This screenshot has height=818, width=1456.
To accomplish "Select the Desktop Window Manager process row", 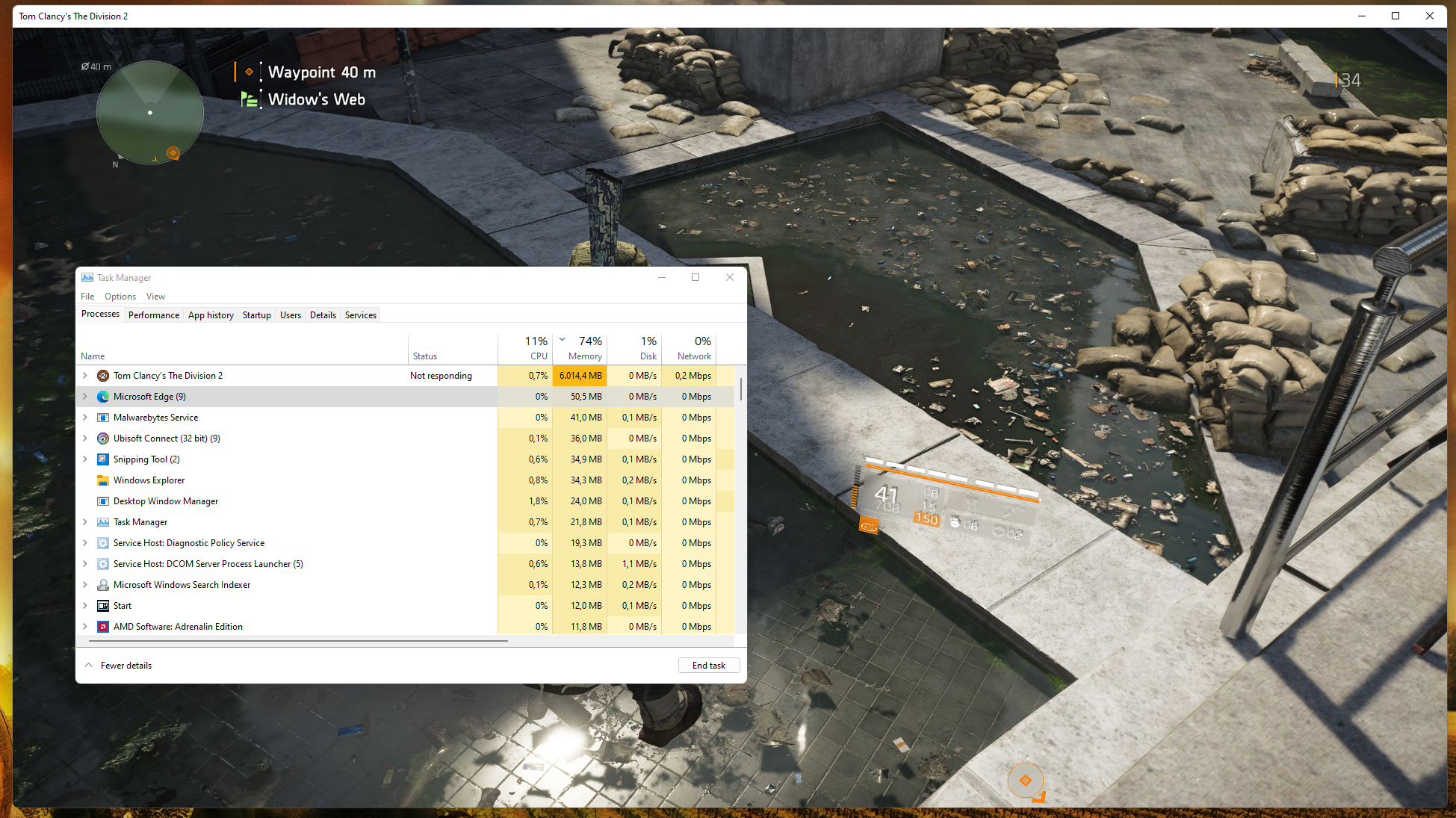I will coord(406,501).
